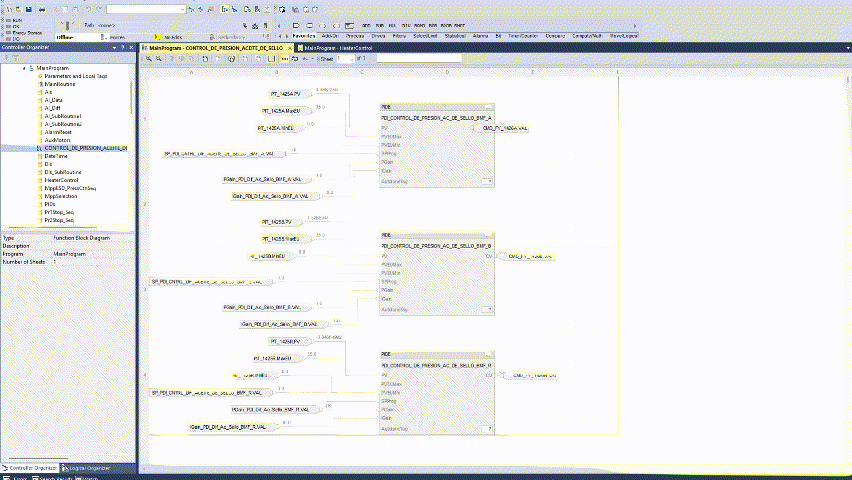
Task: Click the PT_1425A.PV input reference
Action: point(281,93)
